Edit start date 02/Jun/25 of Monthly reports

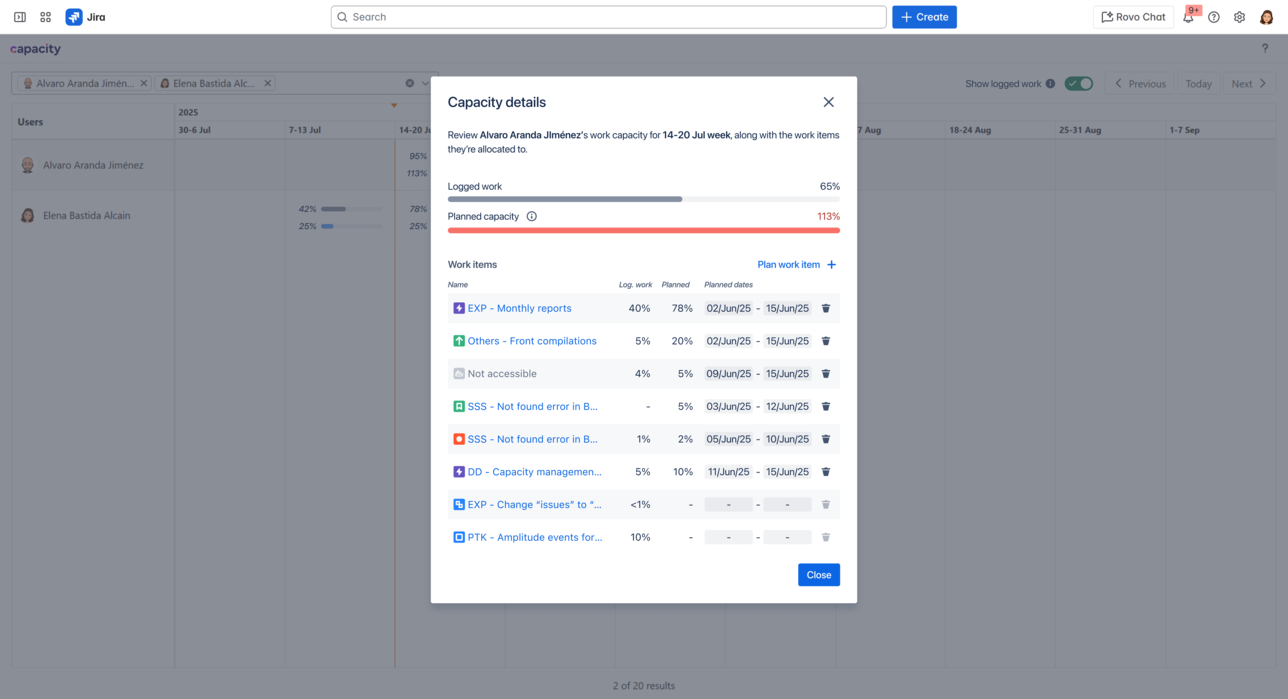729,308
